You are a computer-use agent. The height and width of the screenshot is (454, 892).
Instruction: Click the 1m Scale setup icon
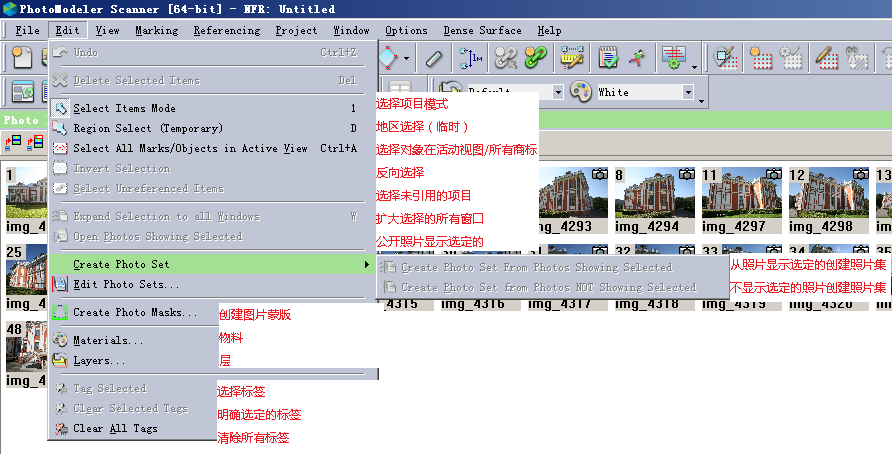[x=471, y=58]
